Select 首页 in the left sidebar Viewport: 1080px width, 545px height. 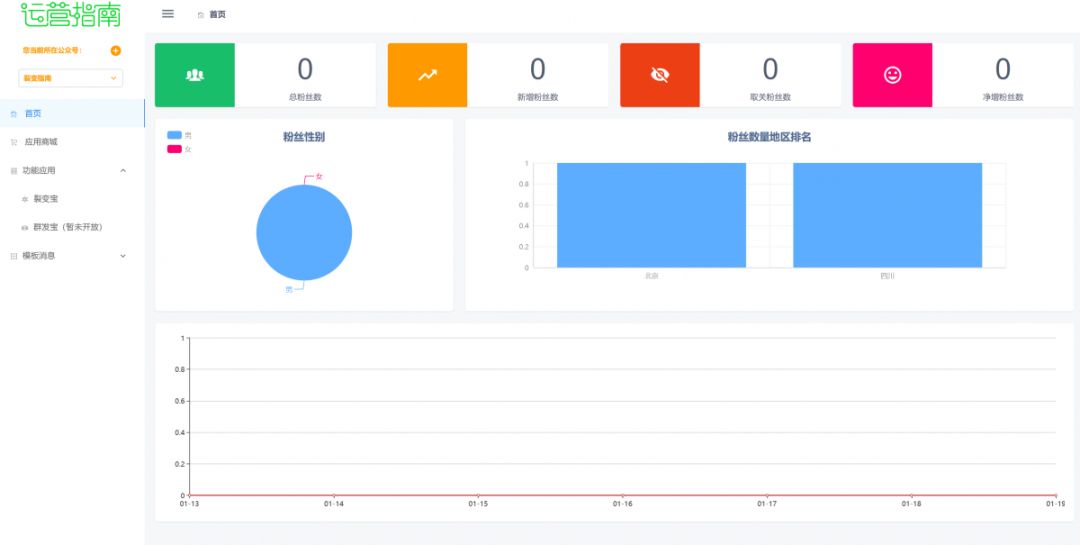coord(33,114)
